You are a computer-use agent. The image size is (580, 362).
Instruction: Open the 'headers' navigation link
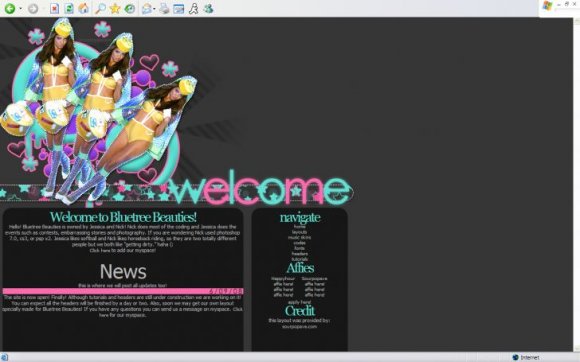(x=300, y=254)
